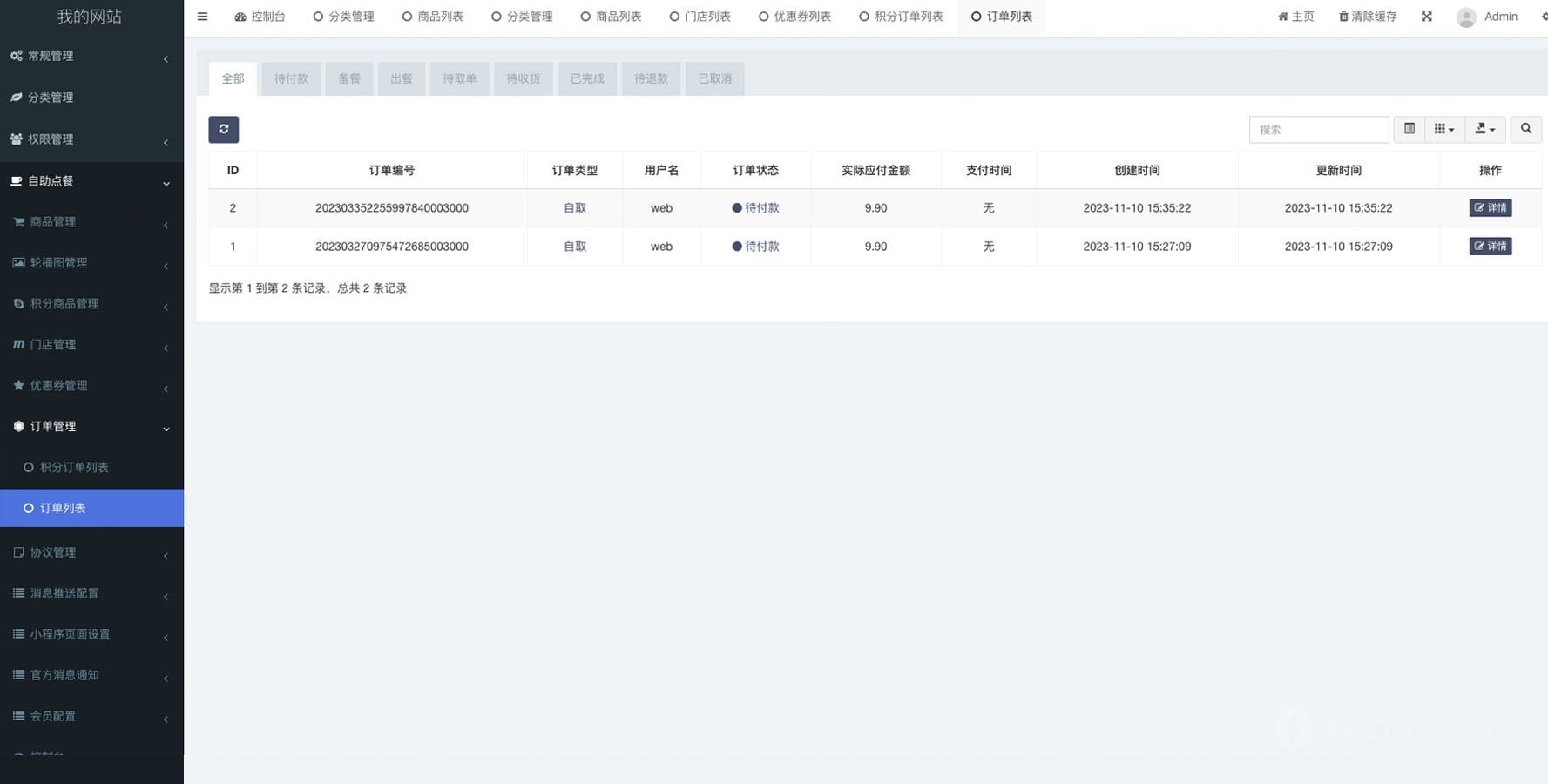Click the Admin avatar icon
This screenshot has height=784, width=1548.
[x=1466, y=17]
